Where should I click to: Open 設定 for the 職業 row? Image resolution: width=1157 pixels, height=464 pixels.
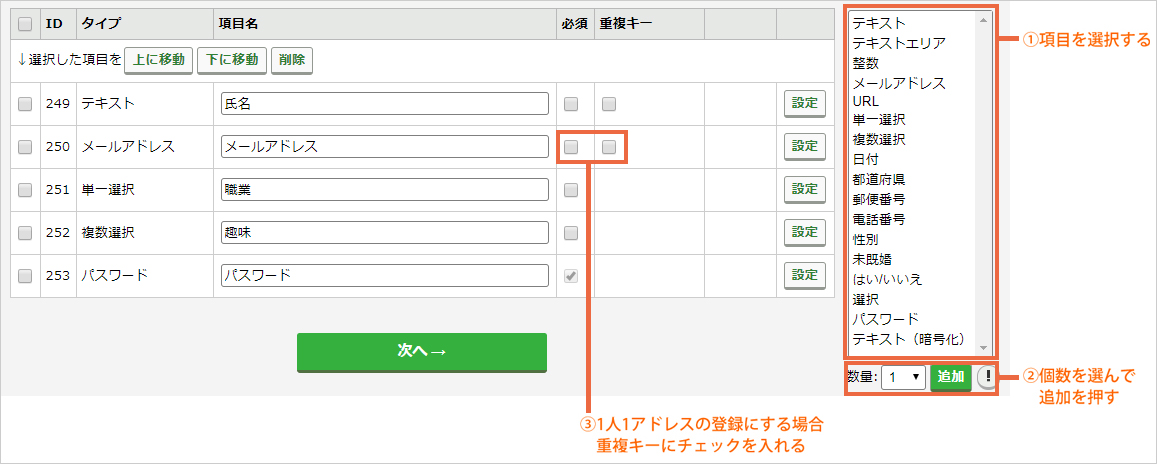click(x=804, y=190)
